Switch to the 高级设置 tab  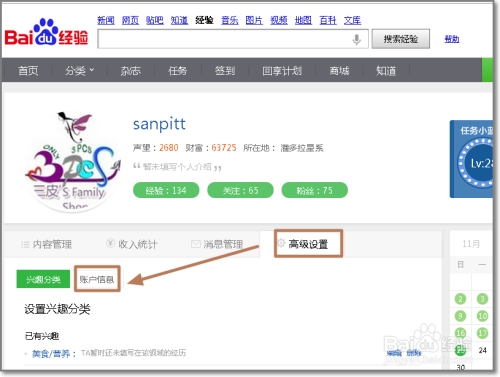[x=308, y=244]
